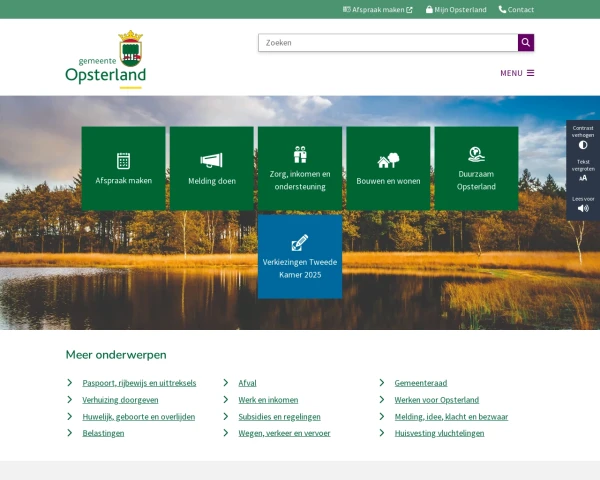
Task: Click the gemeente Opsterland logo
Action: click(x=106, y=59)
